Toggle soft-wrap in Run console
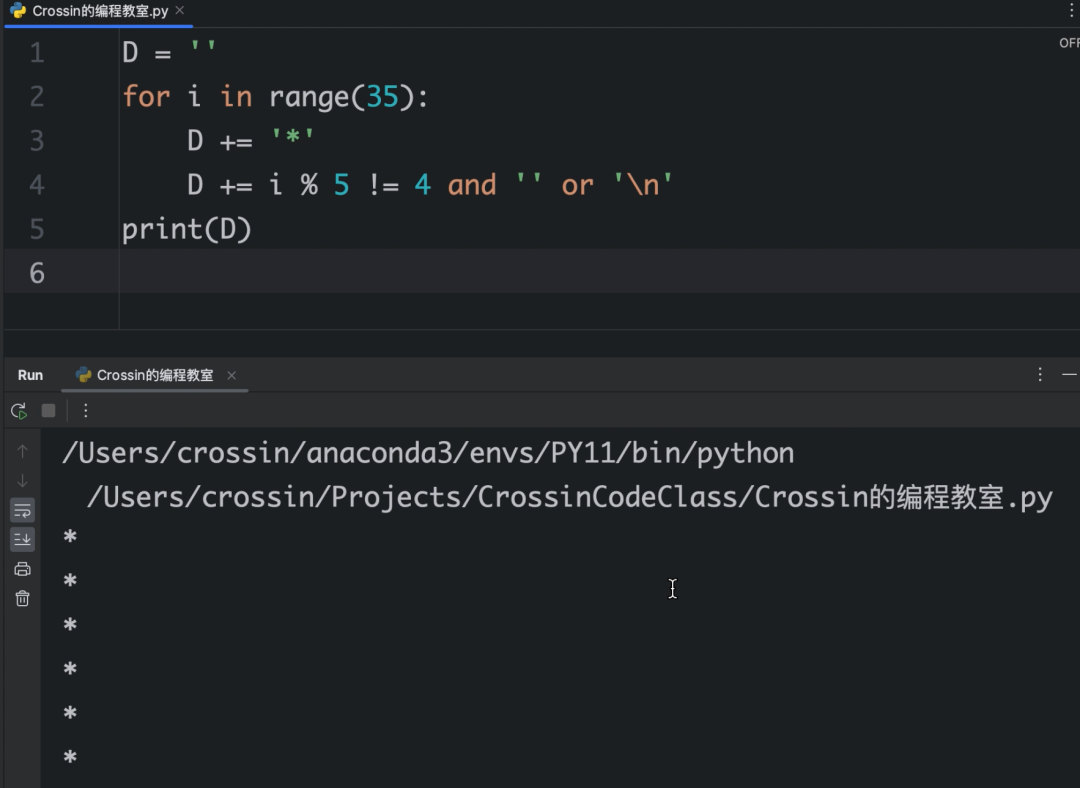1080x788 pixels. point(22,510)
